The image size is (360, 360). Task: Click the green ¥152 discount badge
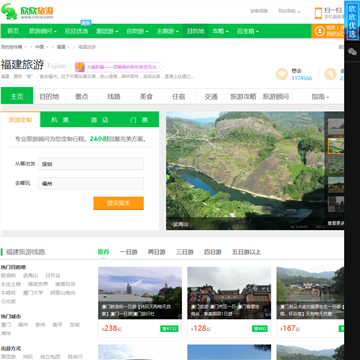pos(169,329)
